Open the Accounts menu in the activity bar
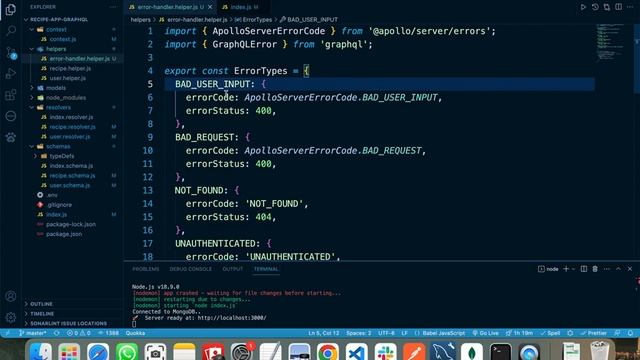 tap(11, 296)
